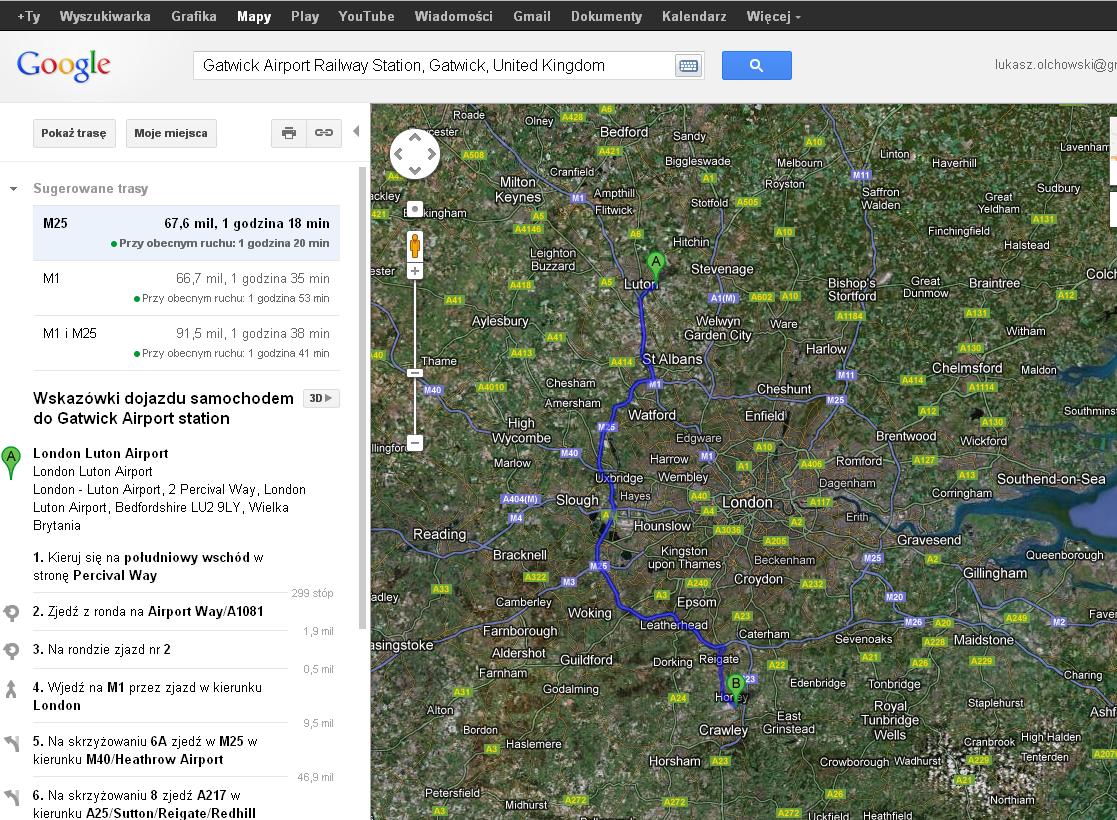Click the Pokaż trasę button
The width and height of the screenshot is (1117, 820).
73,133
